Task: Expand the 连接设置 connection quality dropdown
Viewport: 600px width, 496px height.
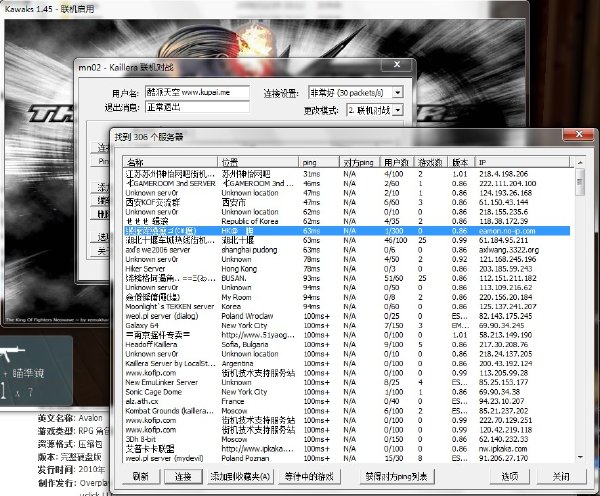Action: (398, 93)
